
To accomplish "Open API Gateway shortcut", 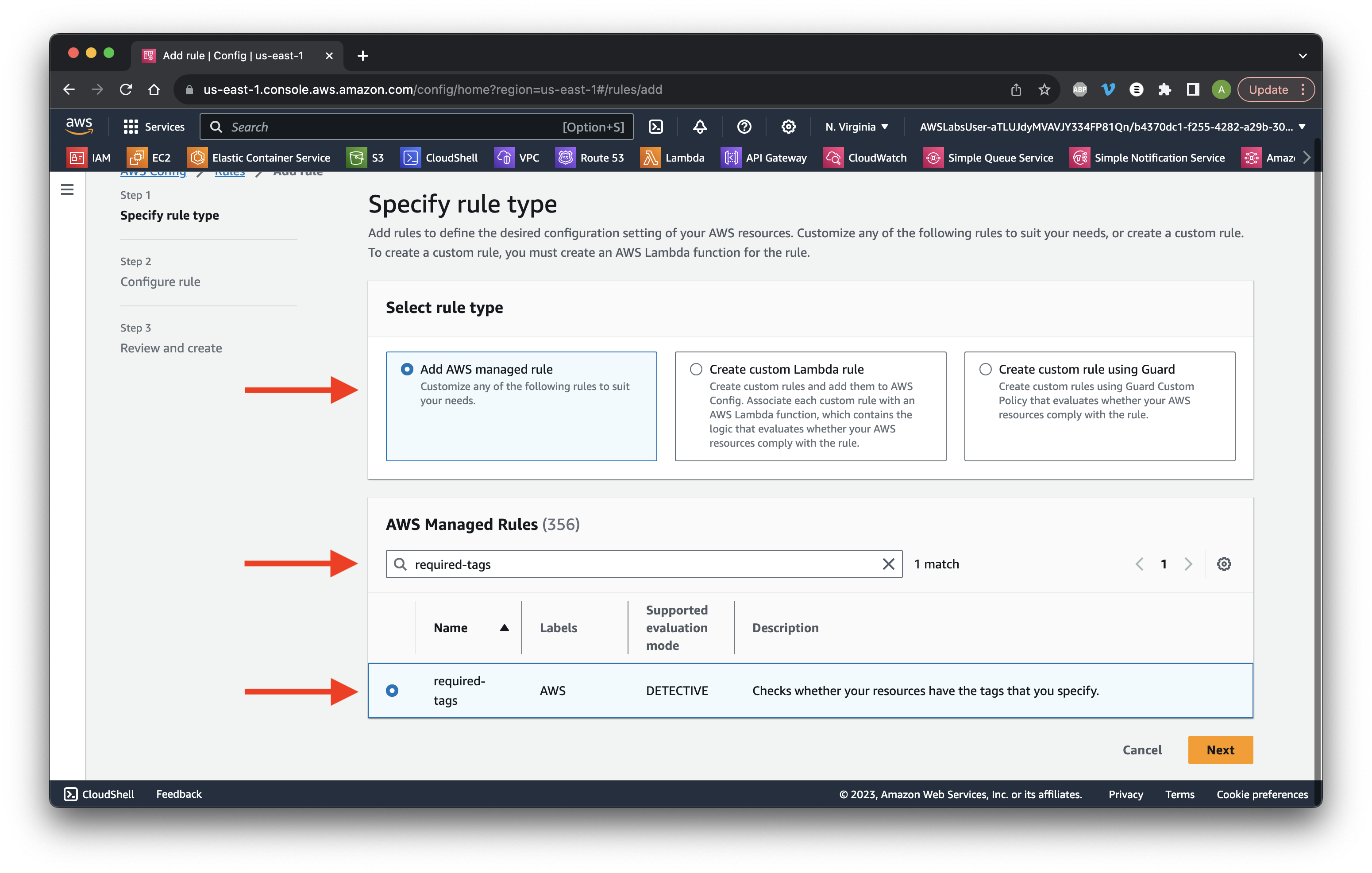I will click(x=764, y=157).
